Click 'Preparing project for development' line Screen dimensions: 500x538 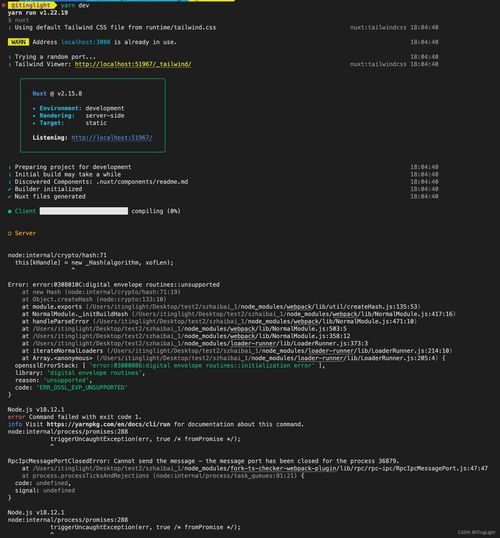coord(73,167)
